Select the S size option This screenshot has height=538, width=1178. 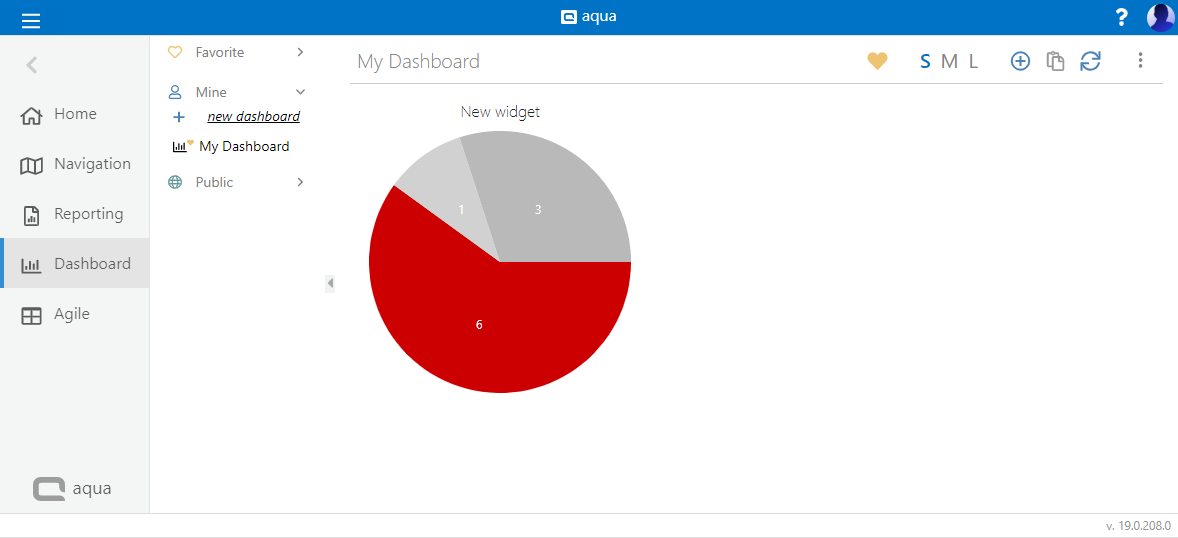925,62
